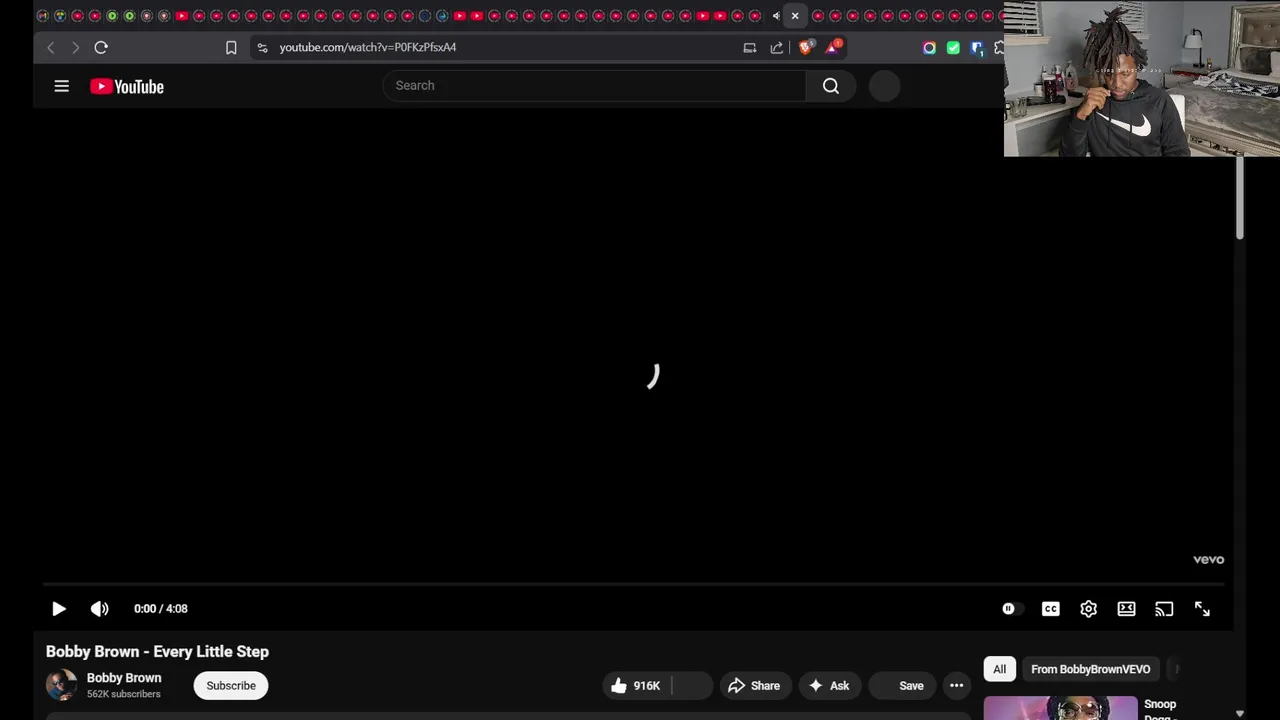Open the more actions three-dot menu
The image size is (1280, 720).
[957, 686]
